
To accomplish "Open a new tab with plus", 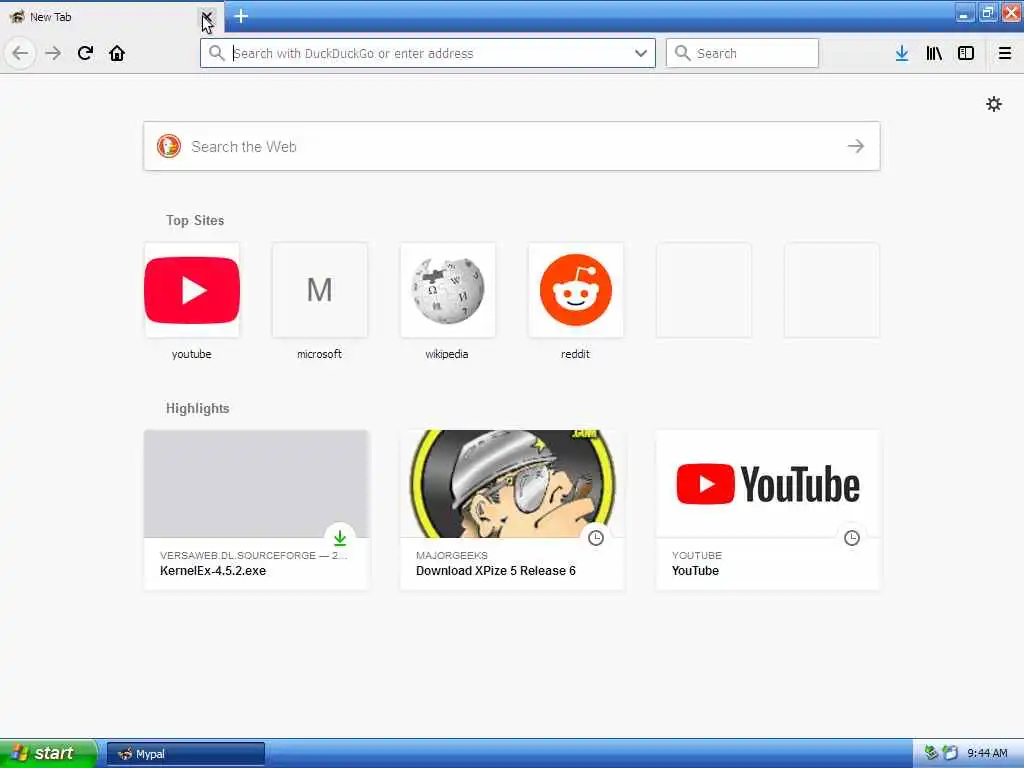I will (x=241, y=16).
